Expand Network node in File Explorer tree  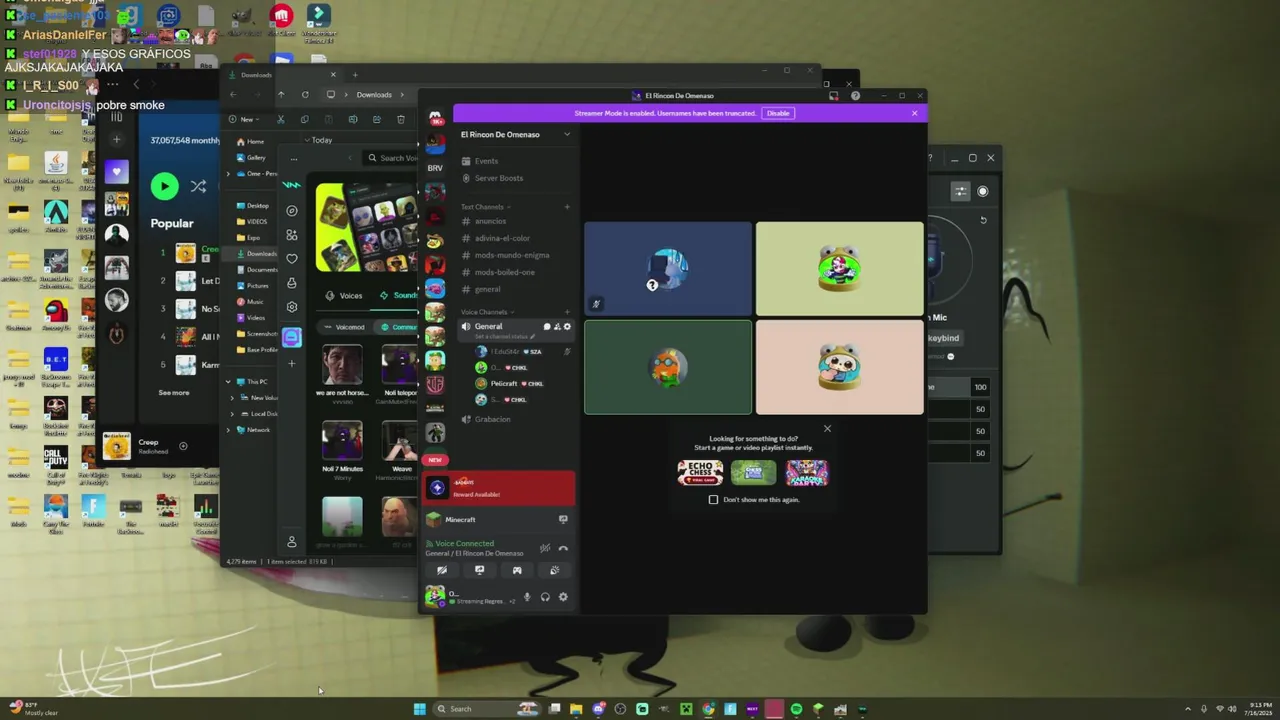(228, 430)
